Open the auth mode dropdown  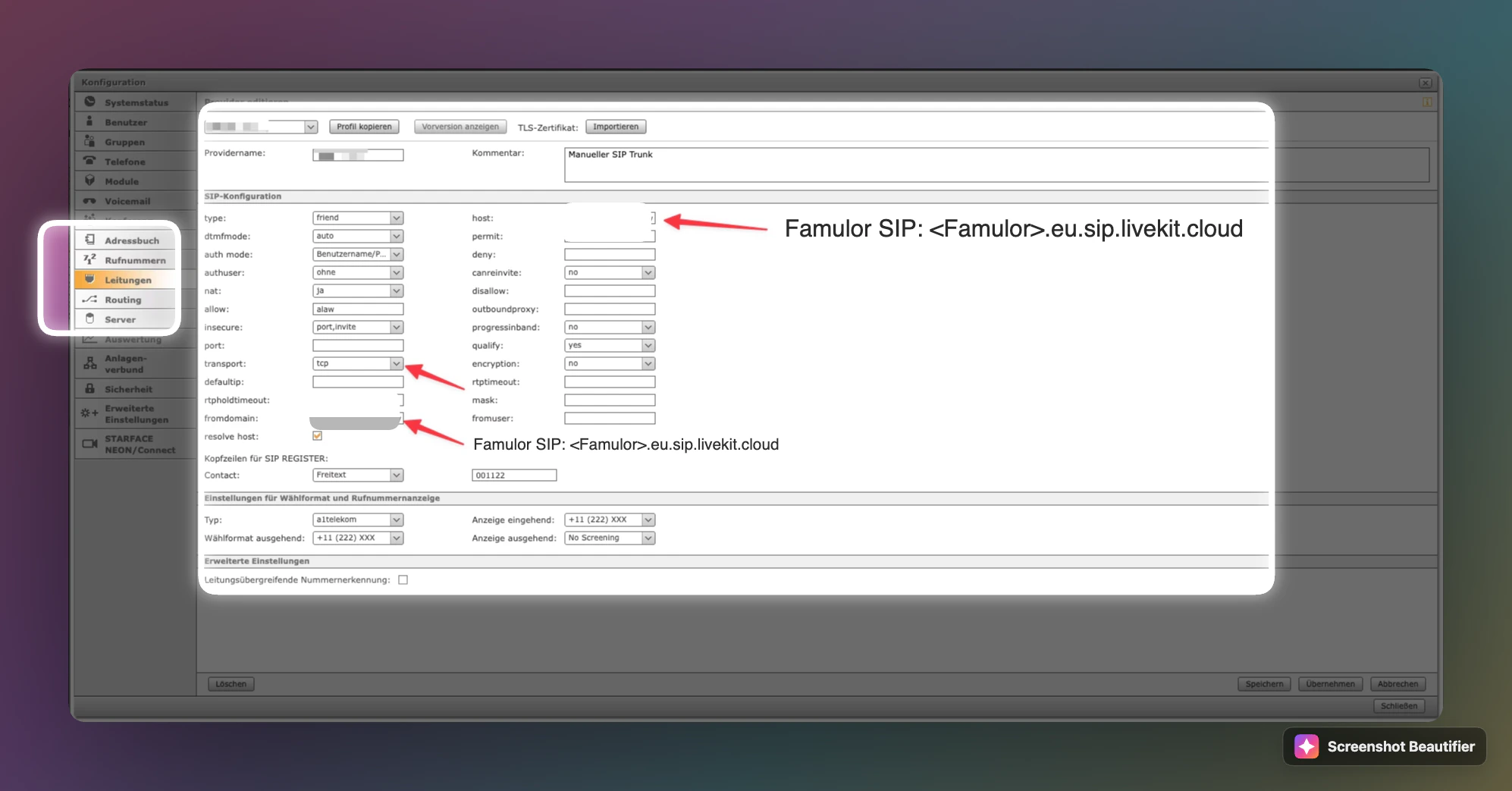pyautogui.click(x=358, y=254)
